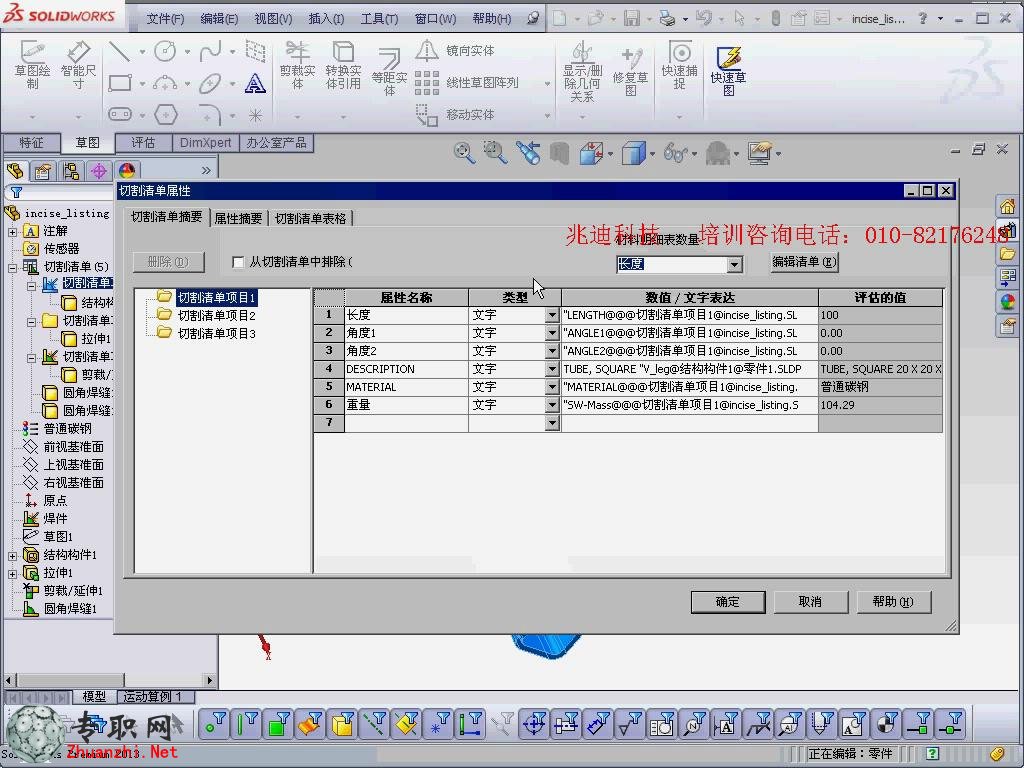Expand the 结构构件1 tree node
1024x768 pixels.
coord(12,556)
